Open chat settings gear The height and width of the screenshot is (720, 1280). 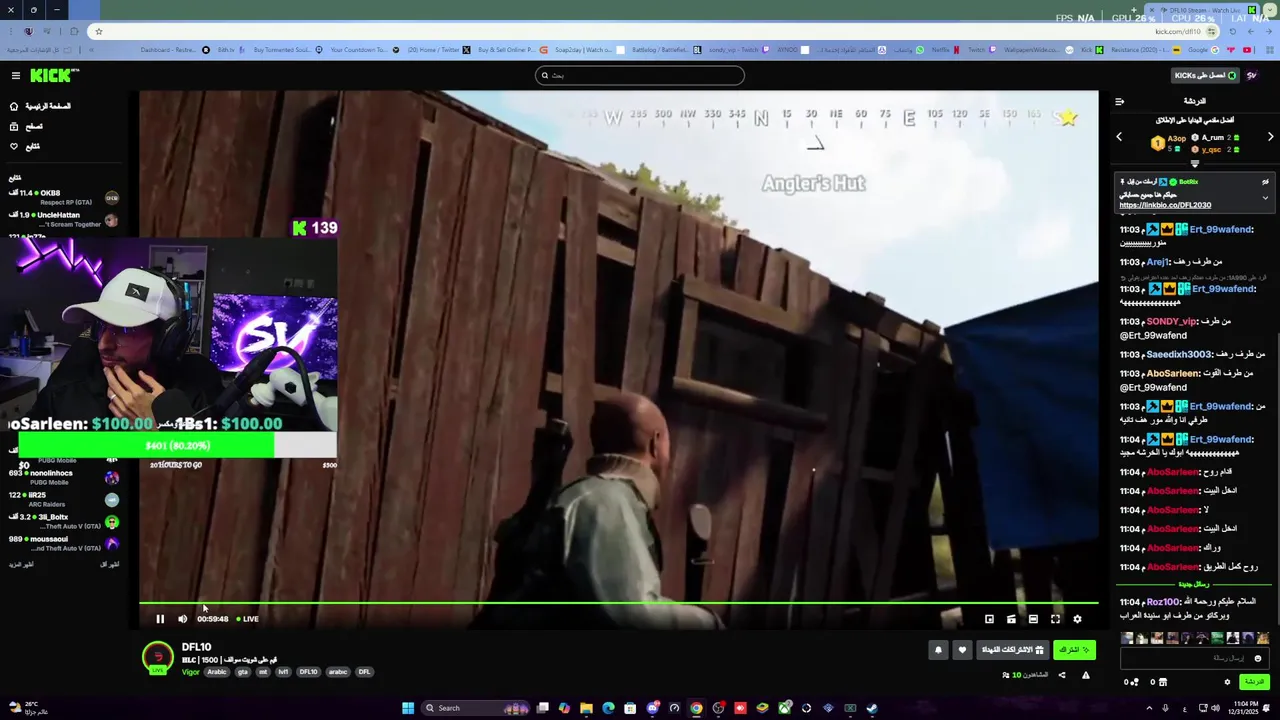click(1227, 682)
